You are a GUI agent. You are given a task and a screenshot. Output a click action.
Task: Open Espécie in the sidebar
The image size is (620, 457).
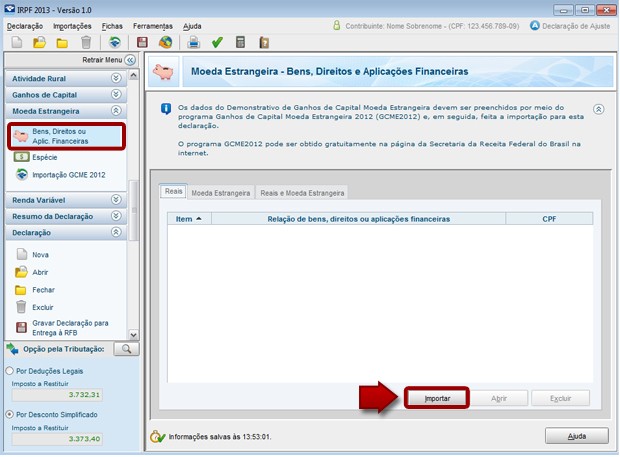(x=45, y=157)
